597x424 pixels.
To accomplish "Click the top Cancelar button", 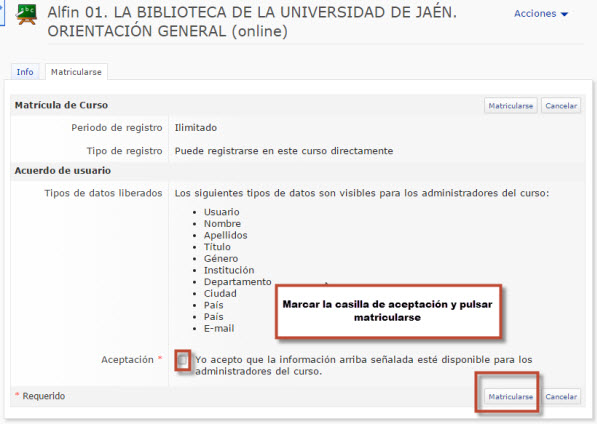I will [561, 106].
